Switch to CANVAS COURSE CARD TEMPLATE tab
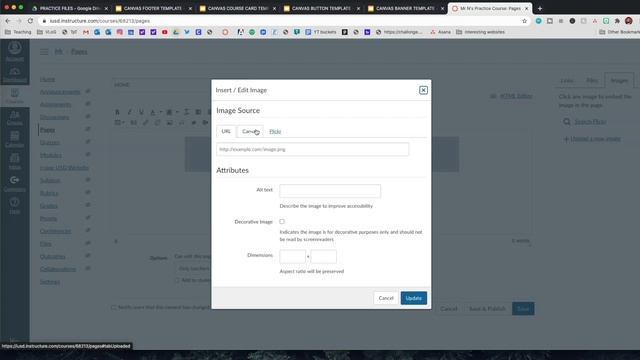Viewport: 640px width, 360px height. click(237, 8)
